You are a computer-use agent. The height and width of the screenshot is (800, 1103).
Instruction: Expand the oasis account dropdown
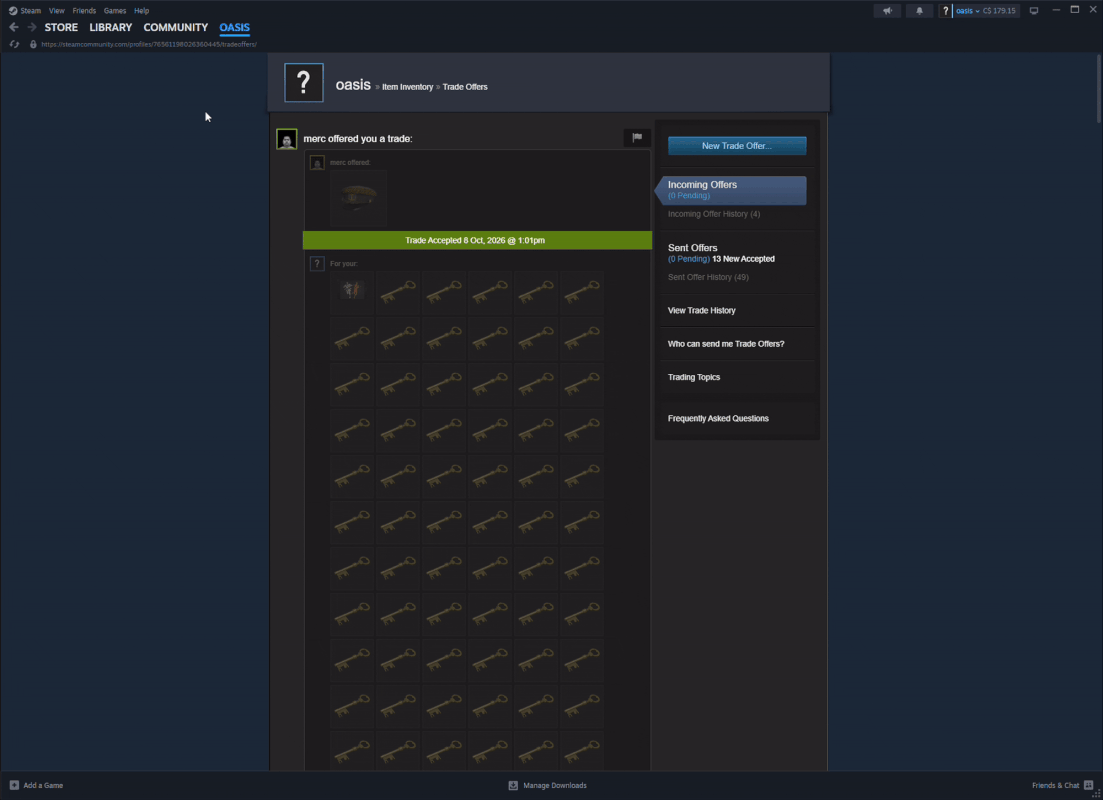click(x=967, y=11)
